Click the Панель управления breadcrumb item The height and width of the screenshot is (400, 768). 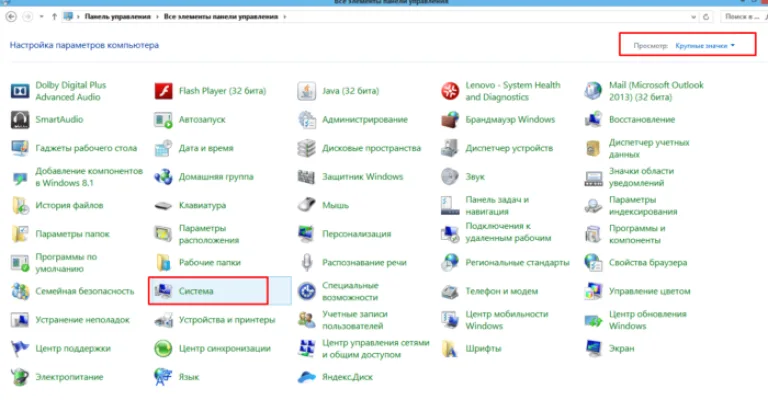118,17
